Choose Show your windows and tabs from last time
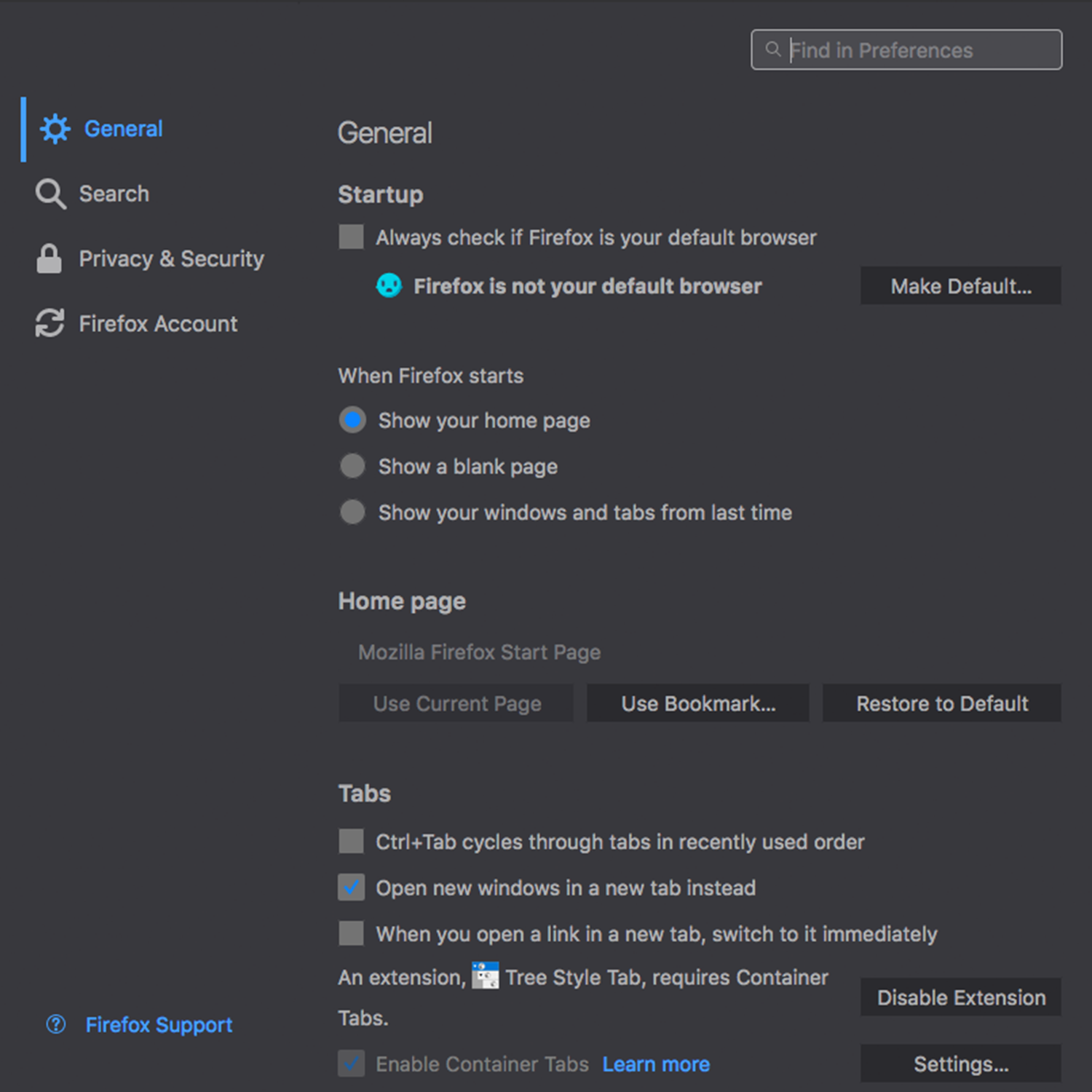Viewport: 1092px width, 1092px height. click(x=352, y=512)
